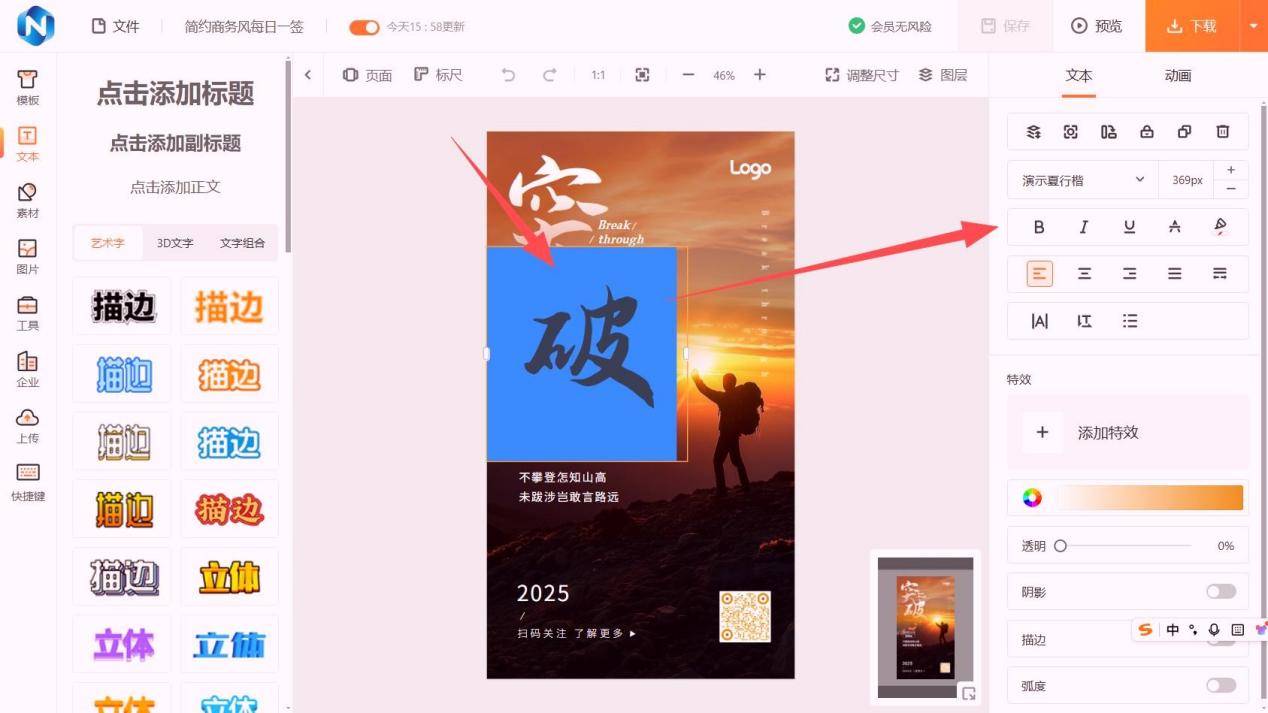
Task: Open the 演示夏行楷 font dropdown
Action: coord(1082,180)
